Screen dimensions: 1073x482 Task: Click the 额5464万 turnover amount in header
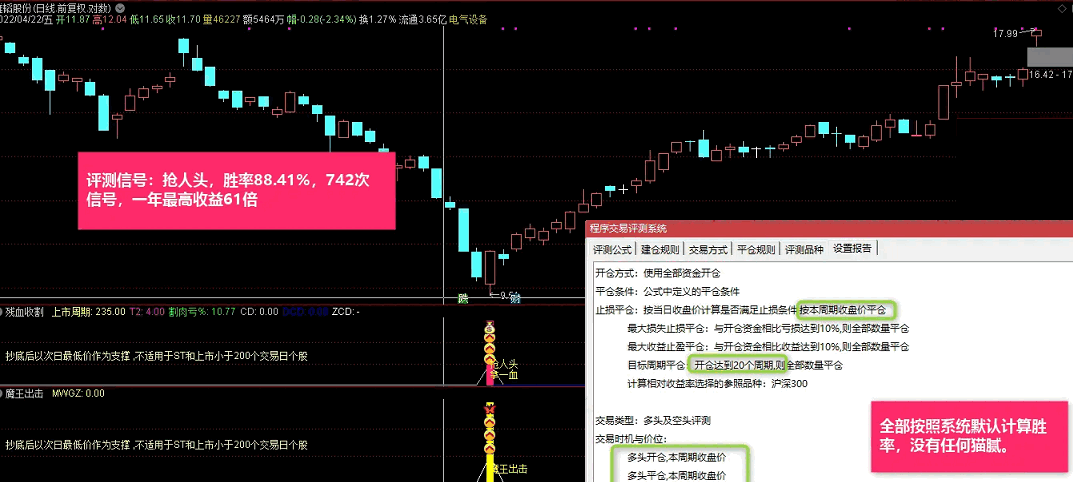pyautogui.click(x=263, y=19)
